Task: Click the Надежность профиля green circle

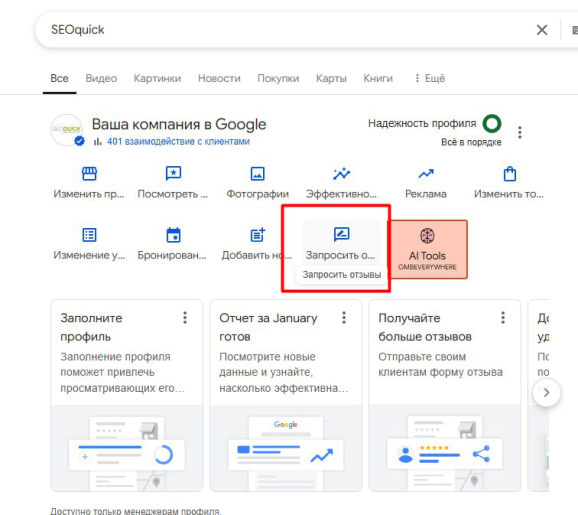Action: coord(492,123)
